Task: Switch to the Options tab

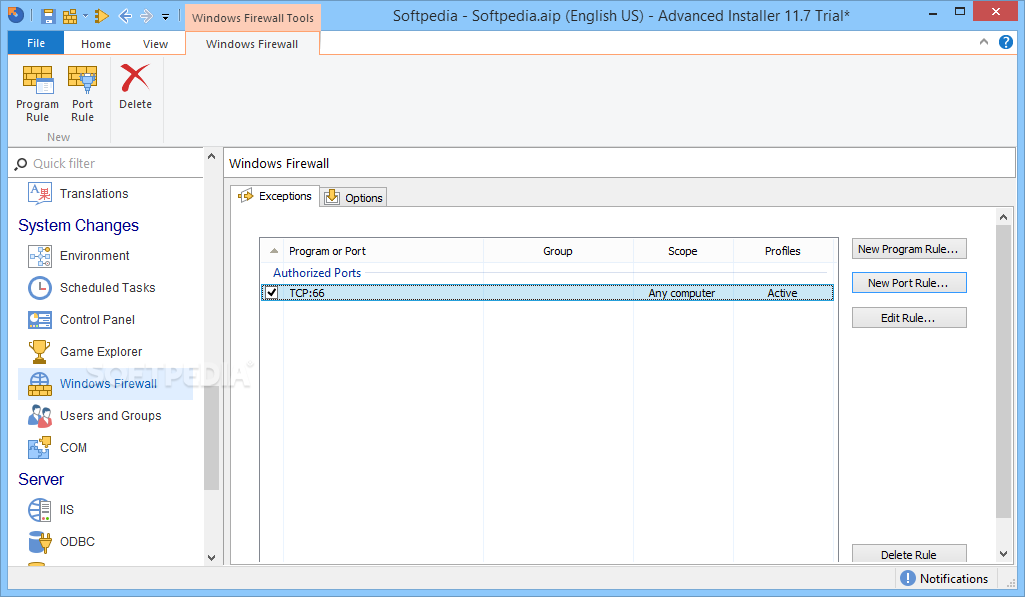Action: point(354,197)
